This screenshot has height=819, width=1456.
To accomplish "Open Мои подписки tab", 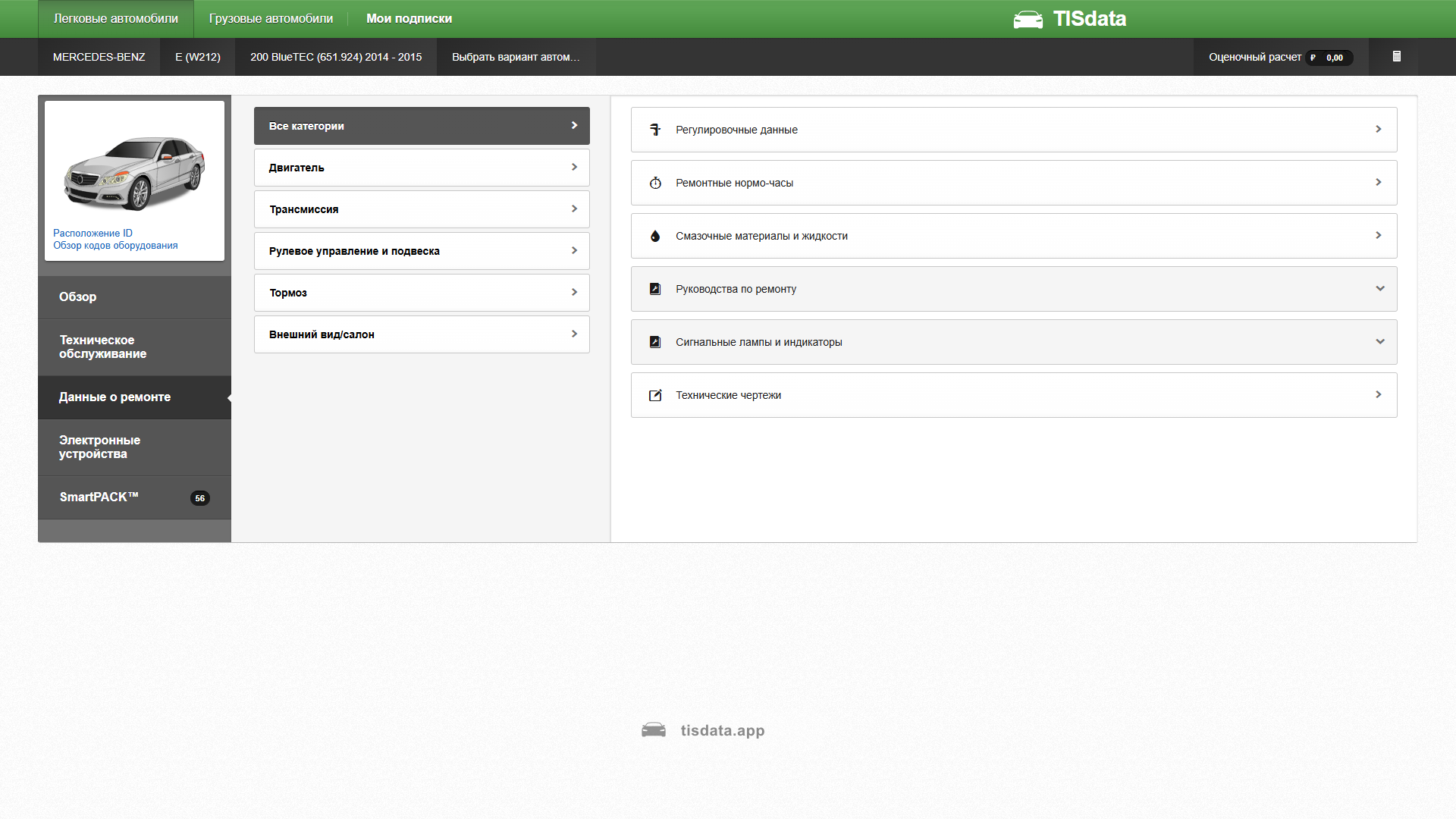I will tap(409, 19).
